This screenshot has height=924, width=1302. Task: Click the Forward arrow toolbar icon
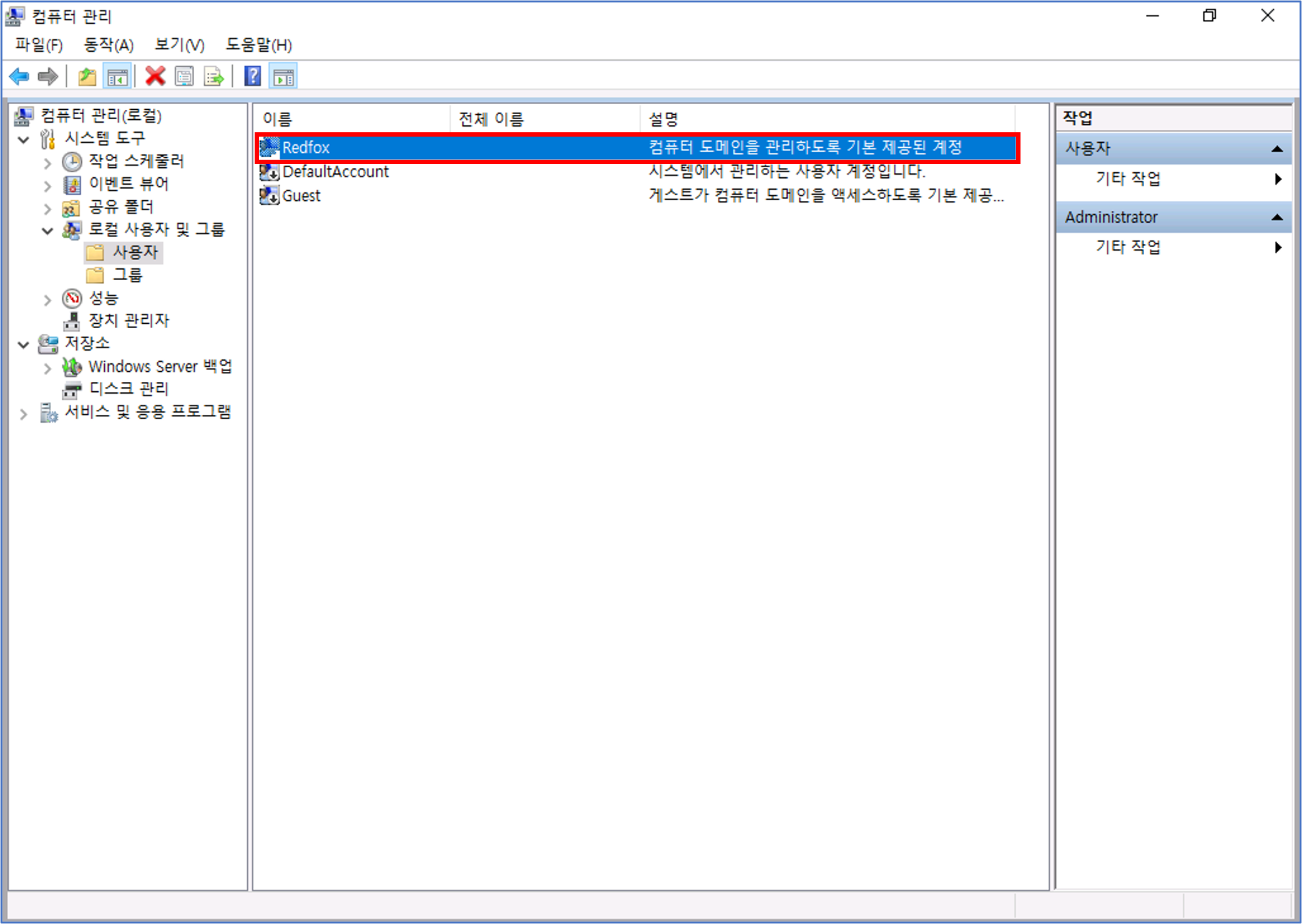48,77
